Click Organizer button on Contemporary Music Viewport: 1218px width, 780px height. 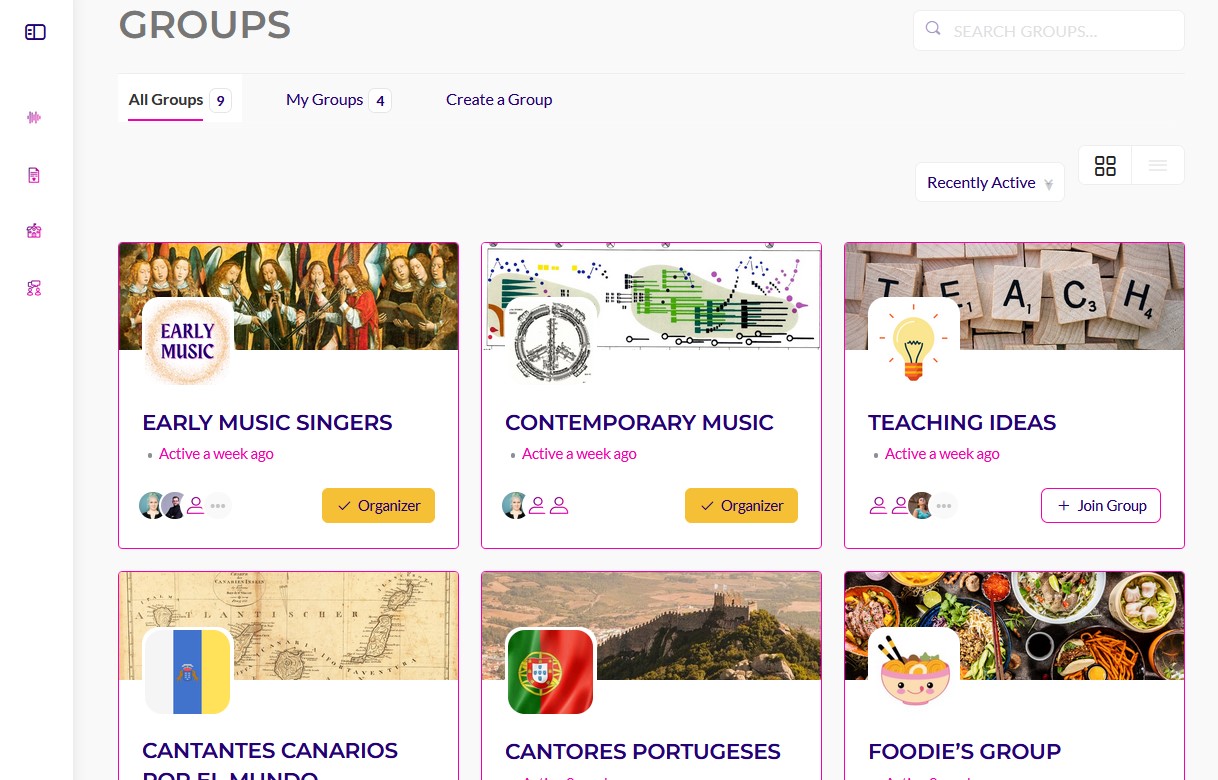(x=741, y=506)
